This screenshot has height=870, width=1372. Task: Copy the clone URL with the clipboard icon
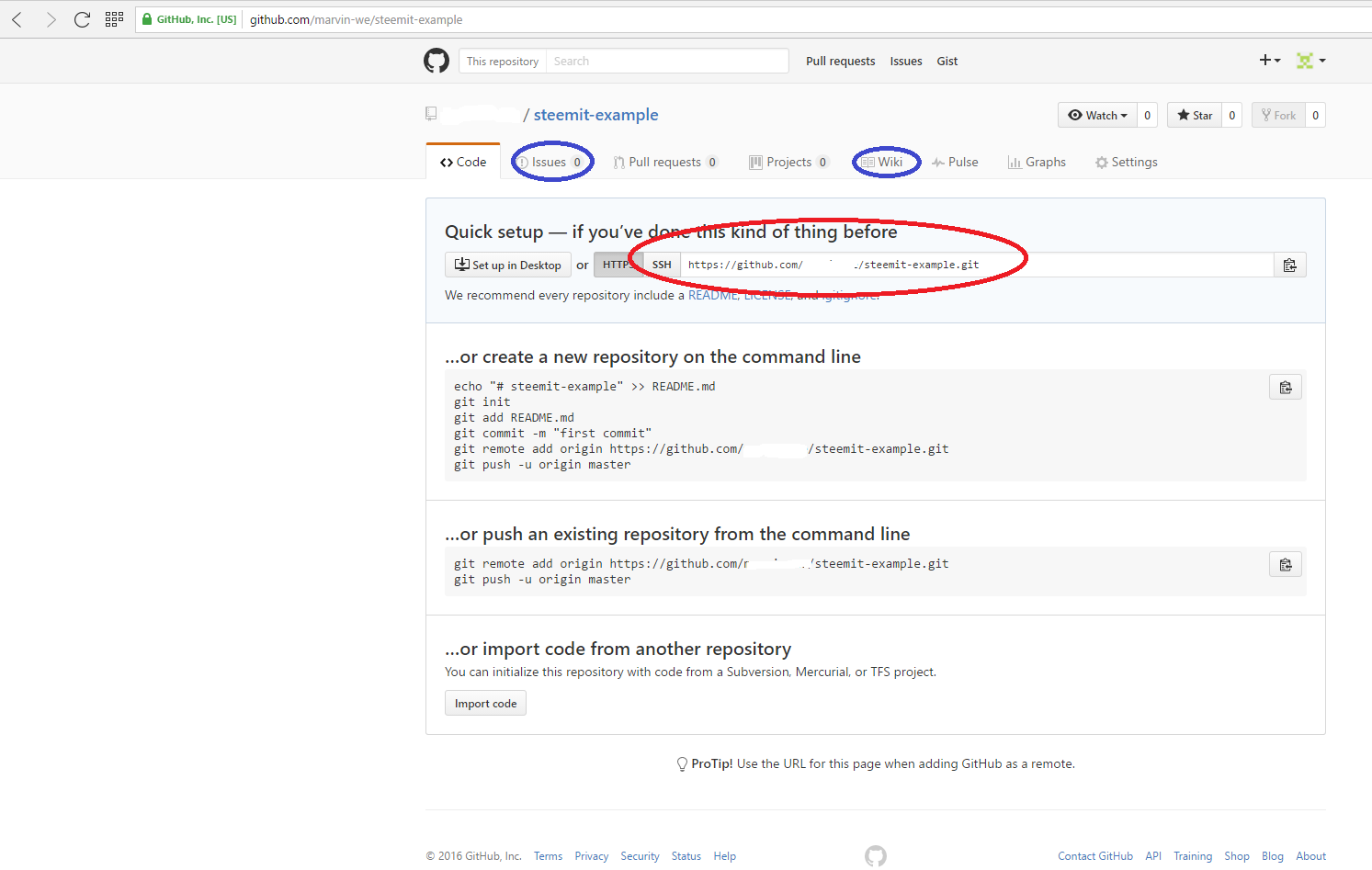1289,265
